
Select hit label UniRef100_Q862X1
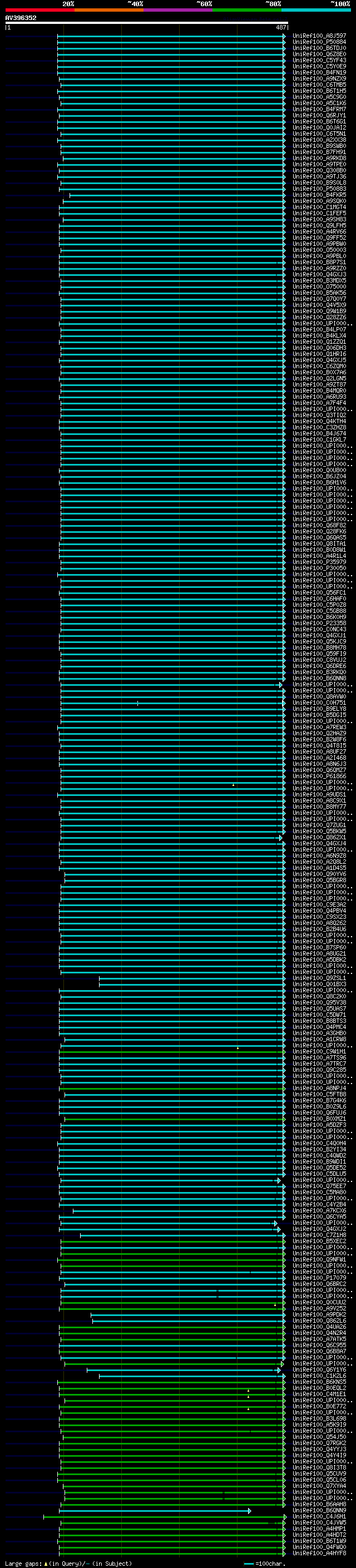(x=319, y=837)
